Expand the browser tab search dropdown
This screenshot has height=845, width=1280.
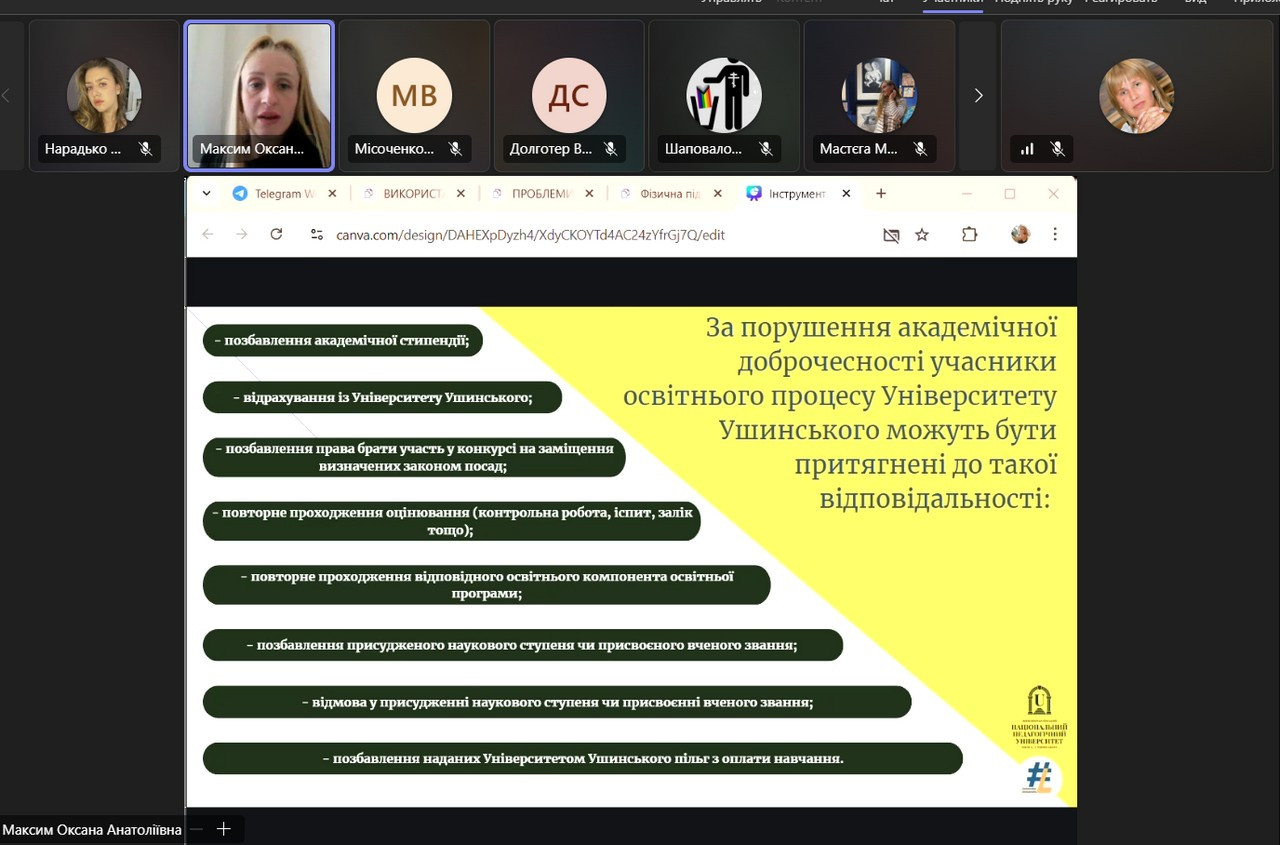tap(207, 193)
